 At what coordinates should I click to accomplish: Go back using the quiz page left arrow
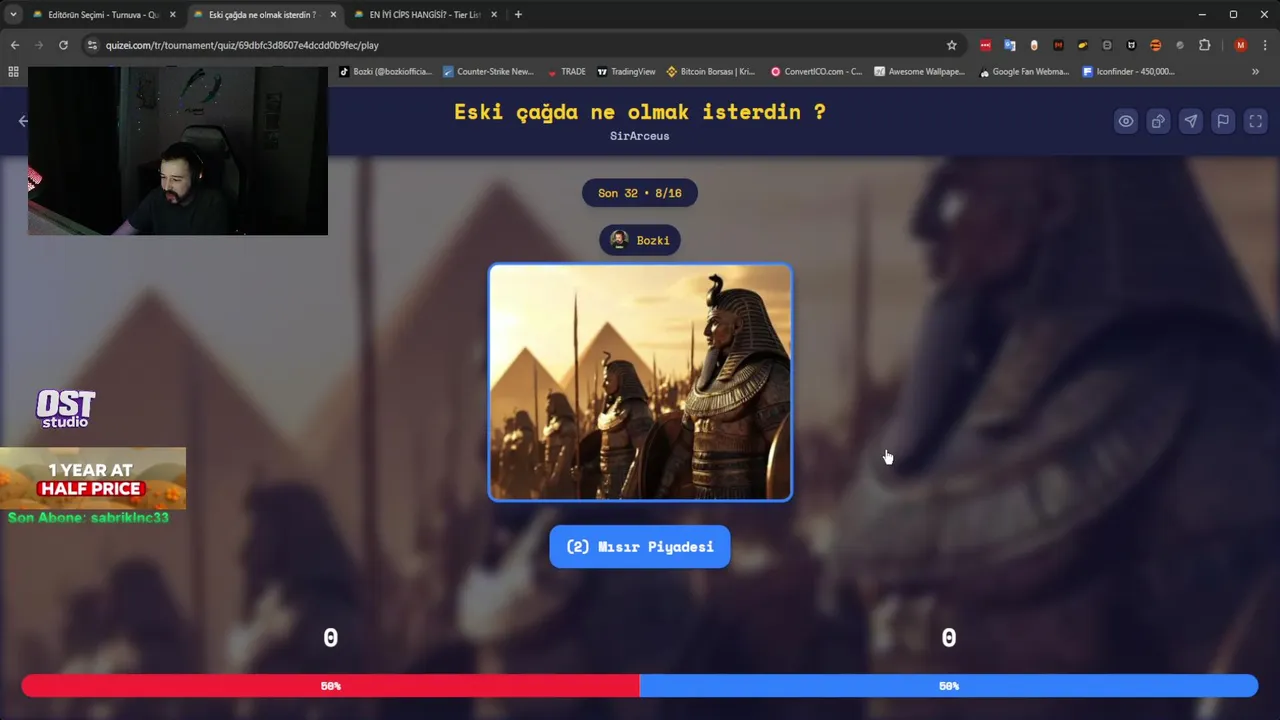pos(23,121)
